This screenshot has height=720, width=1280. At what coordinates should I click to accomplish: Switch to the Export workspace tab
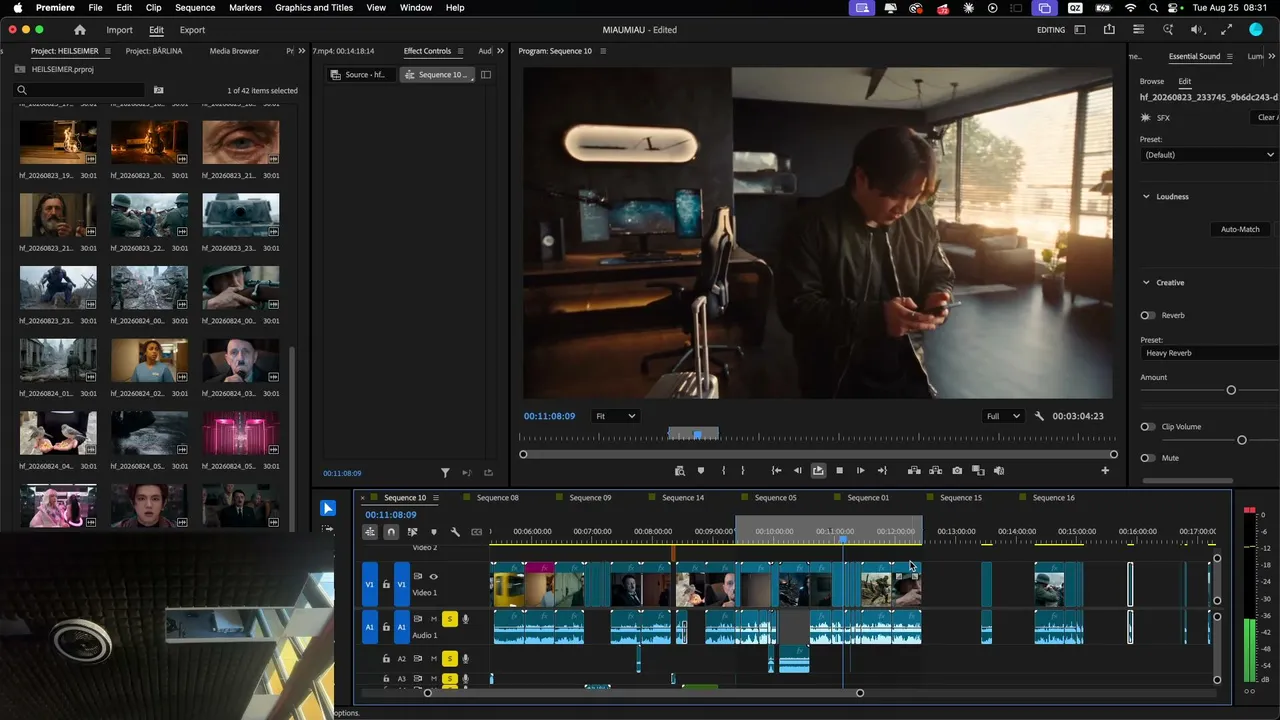[x=192, y=30]
